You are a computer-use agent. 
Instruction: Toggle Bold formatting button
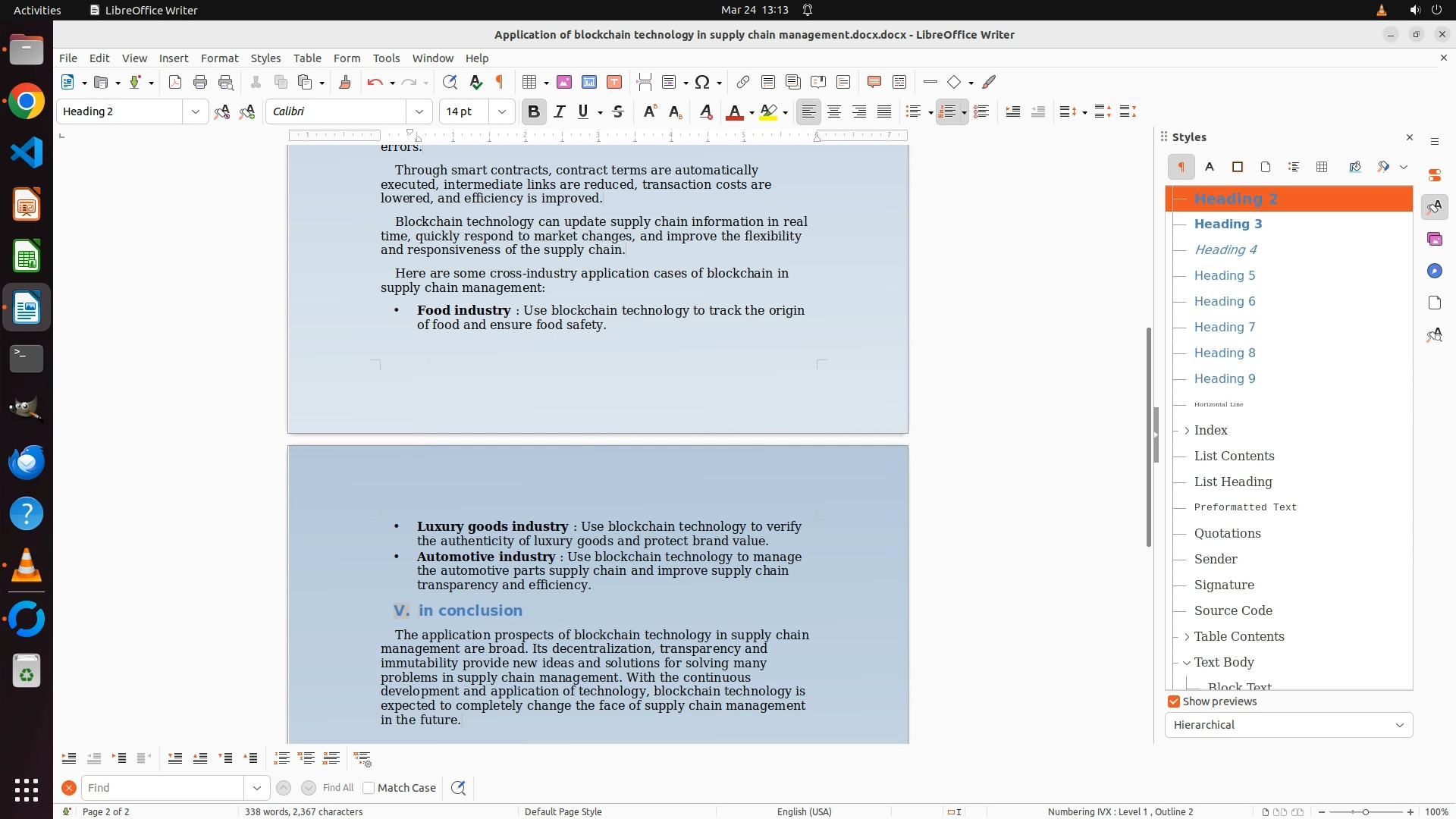click(534, 112)
